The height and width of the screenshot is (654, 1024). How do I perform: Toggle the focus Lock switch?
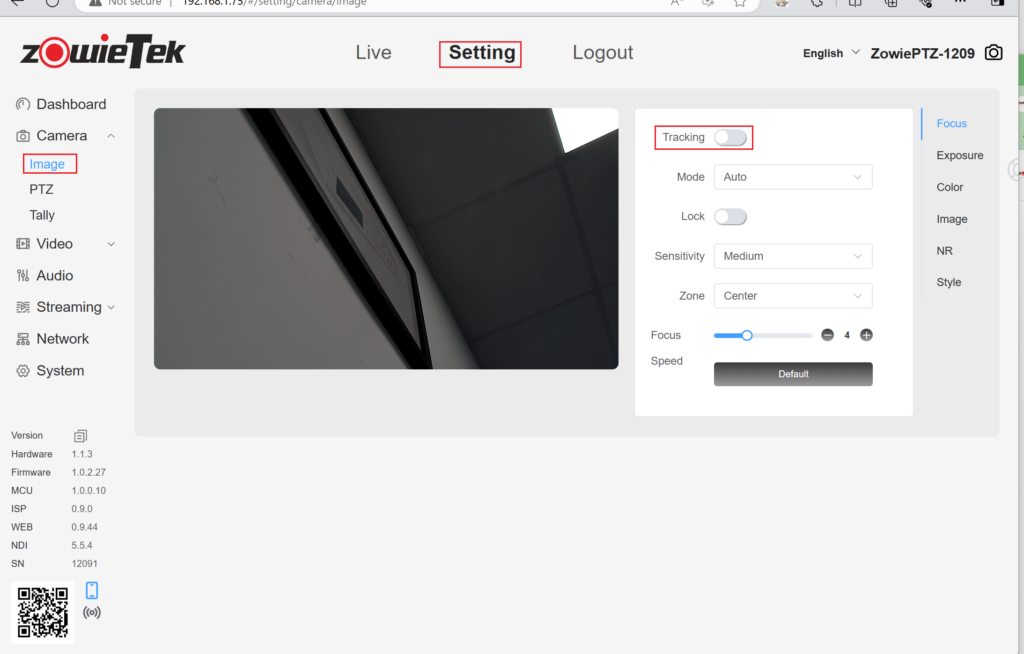[730, 217]
